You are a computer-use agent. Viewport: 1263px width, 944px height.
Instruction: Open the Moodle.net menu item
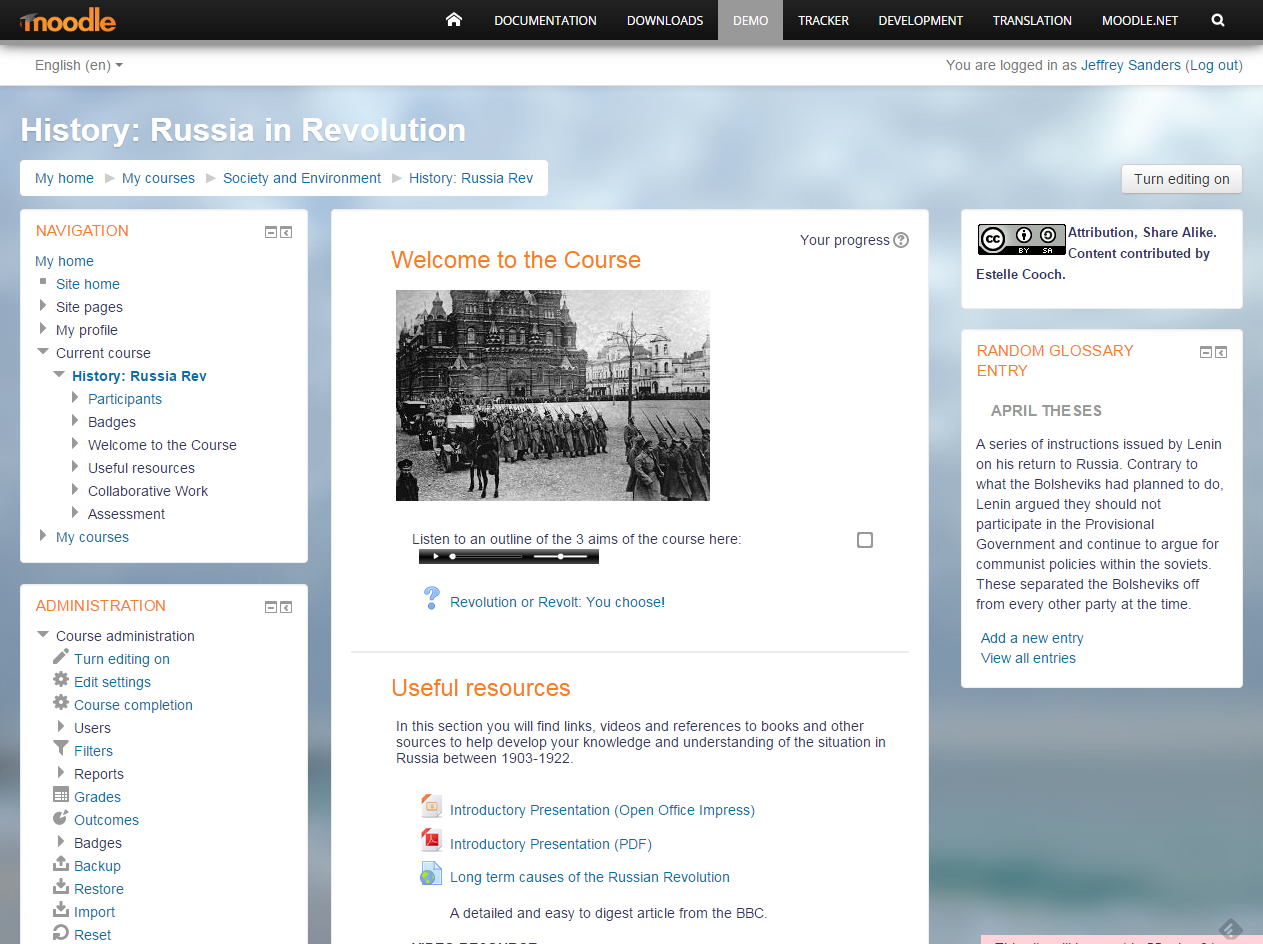coord(1140,20)
